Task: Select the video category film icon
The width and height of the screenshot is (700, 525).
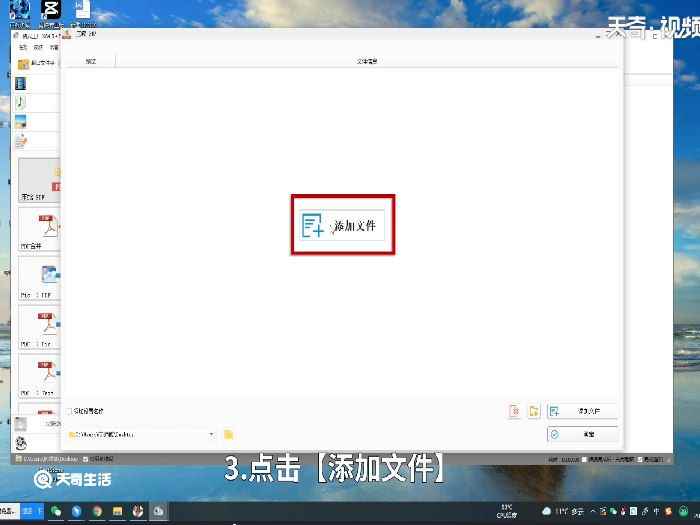Action: [x=21, y=83]
